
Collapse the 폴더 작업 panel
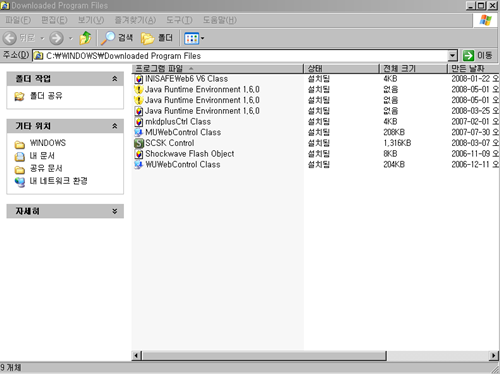coord(115,79)
